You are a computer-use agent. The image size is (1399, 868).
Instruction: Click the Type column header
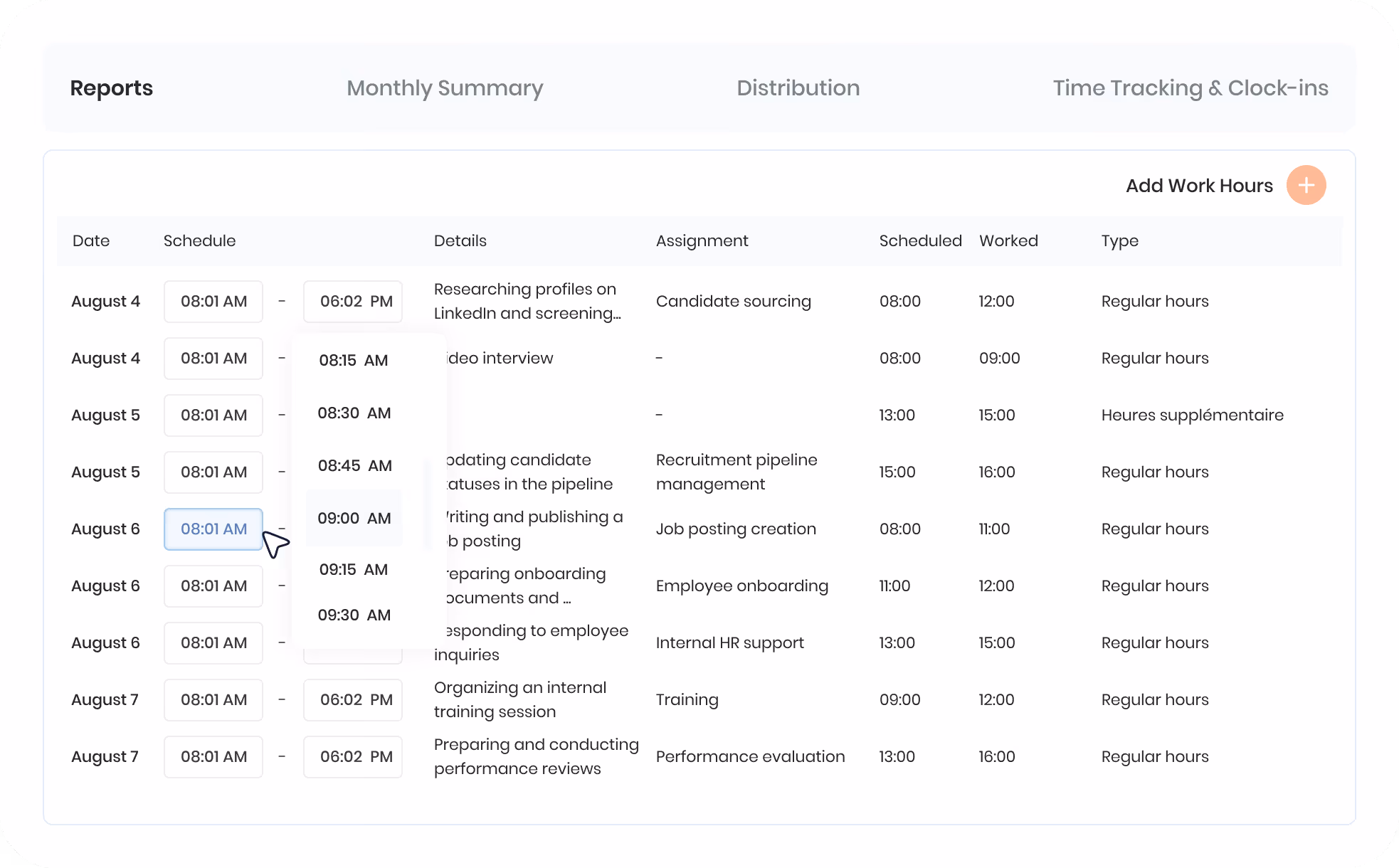click(x=1119, y=241)
